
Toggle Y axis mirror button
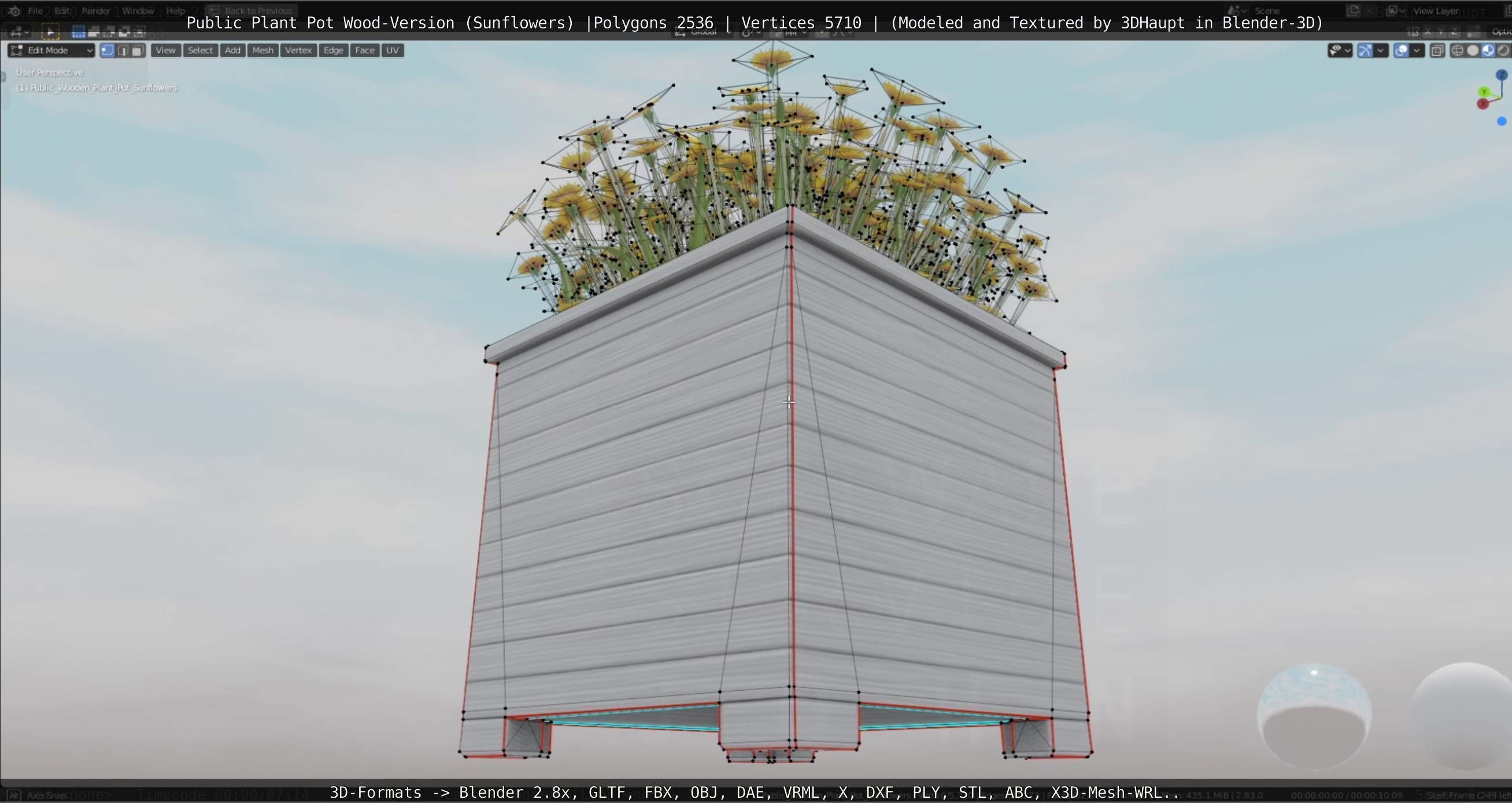point(1441,32)
